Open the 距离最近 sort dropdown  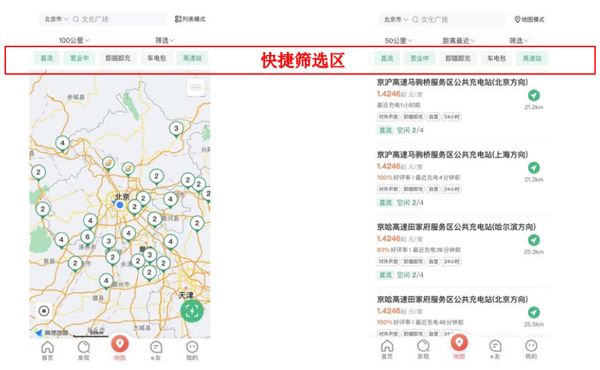click(x=458, y=41)
